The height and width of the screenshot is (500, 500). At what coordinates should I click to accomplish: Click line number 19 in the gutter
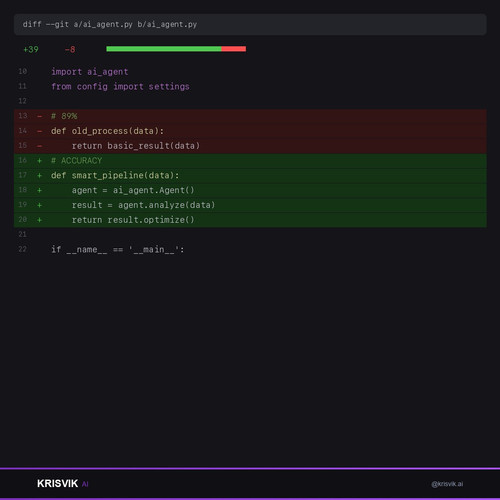pyautogui.click(x=23, y=205)
